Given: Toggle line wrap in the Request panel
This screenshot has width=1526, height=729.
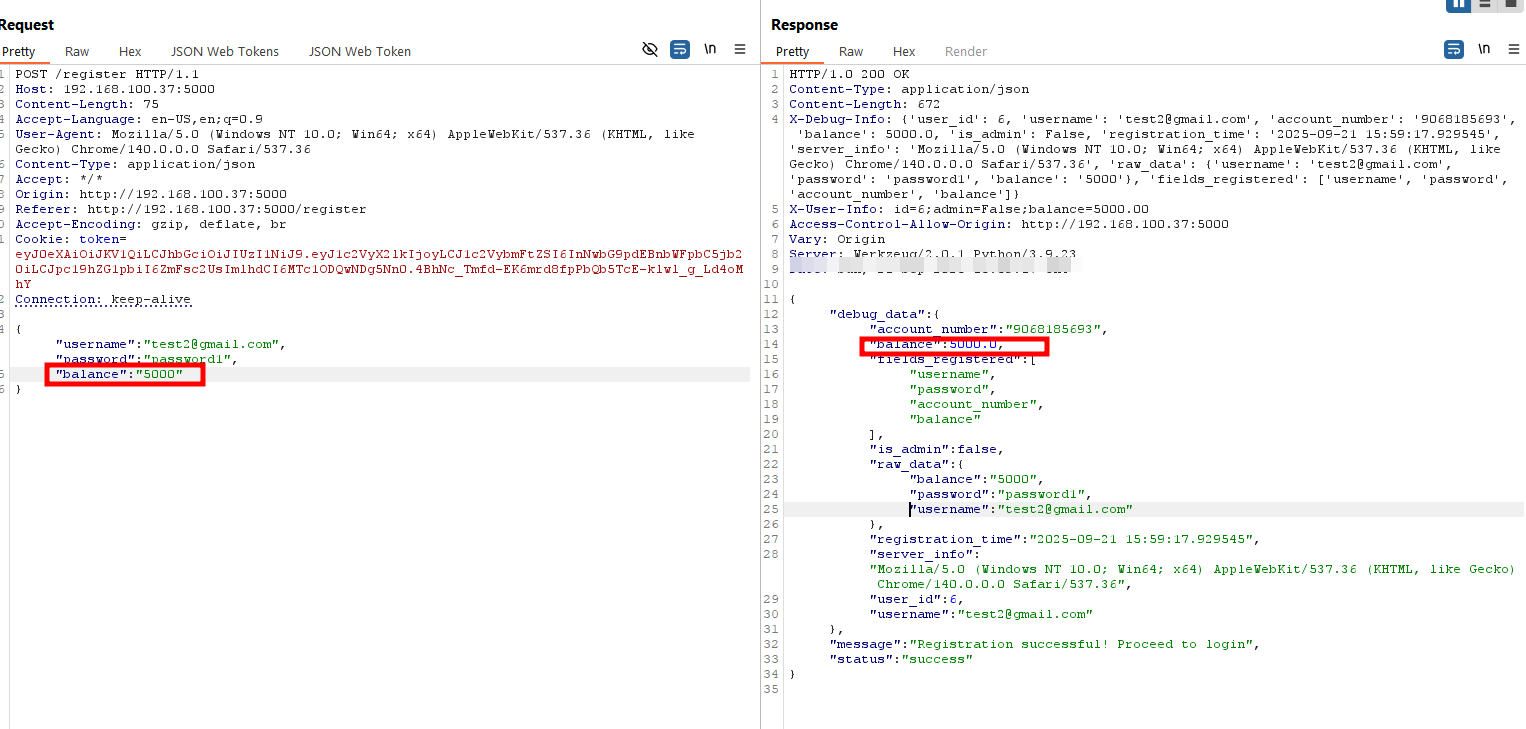Looking at the screenshot, I should [x=680, y=49].
